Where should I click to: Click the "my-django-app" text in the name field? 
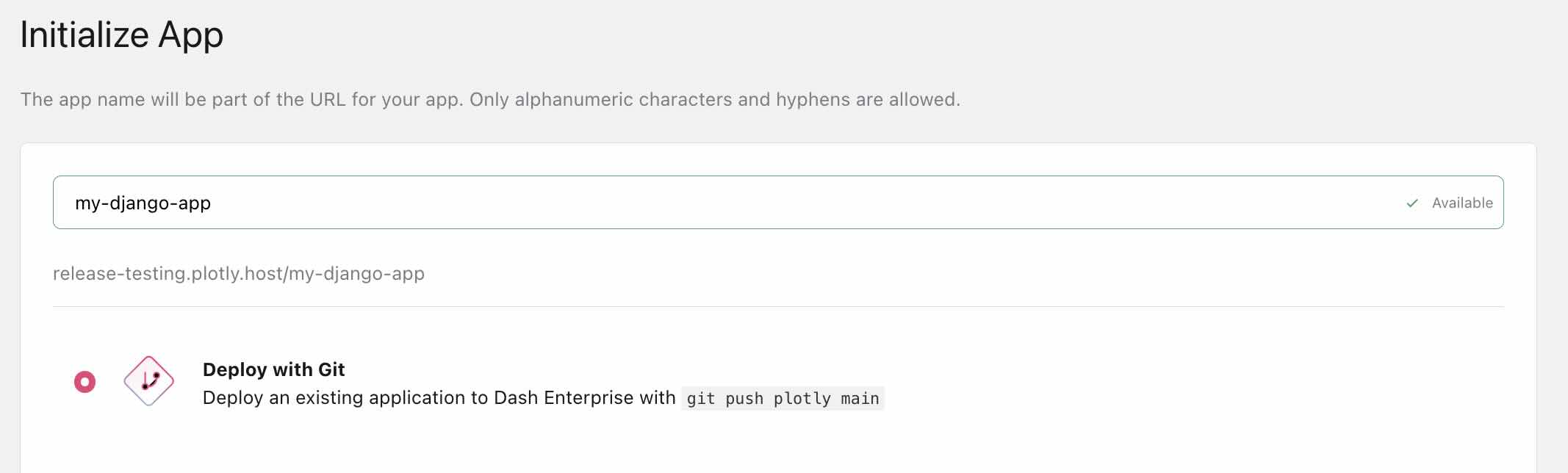click(143, 203)
